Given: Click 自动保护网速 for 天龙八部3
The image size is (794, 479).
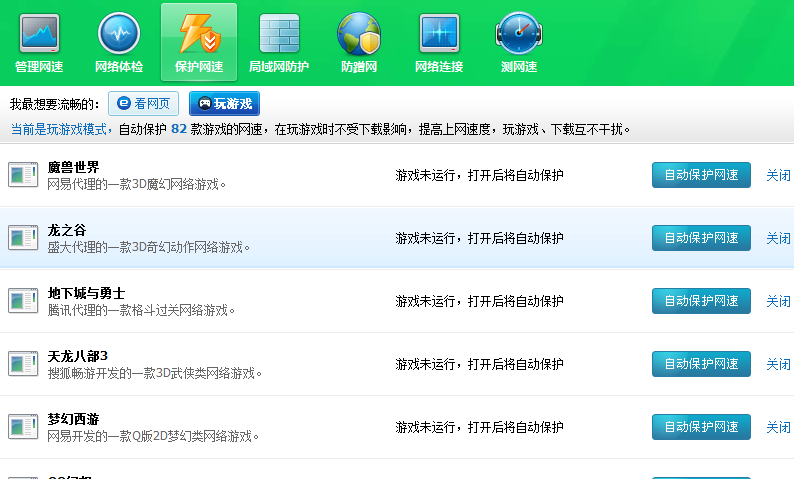Looking at the screenshot, I should click(701, 364).
